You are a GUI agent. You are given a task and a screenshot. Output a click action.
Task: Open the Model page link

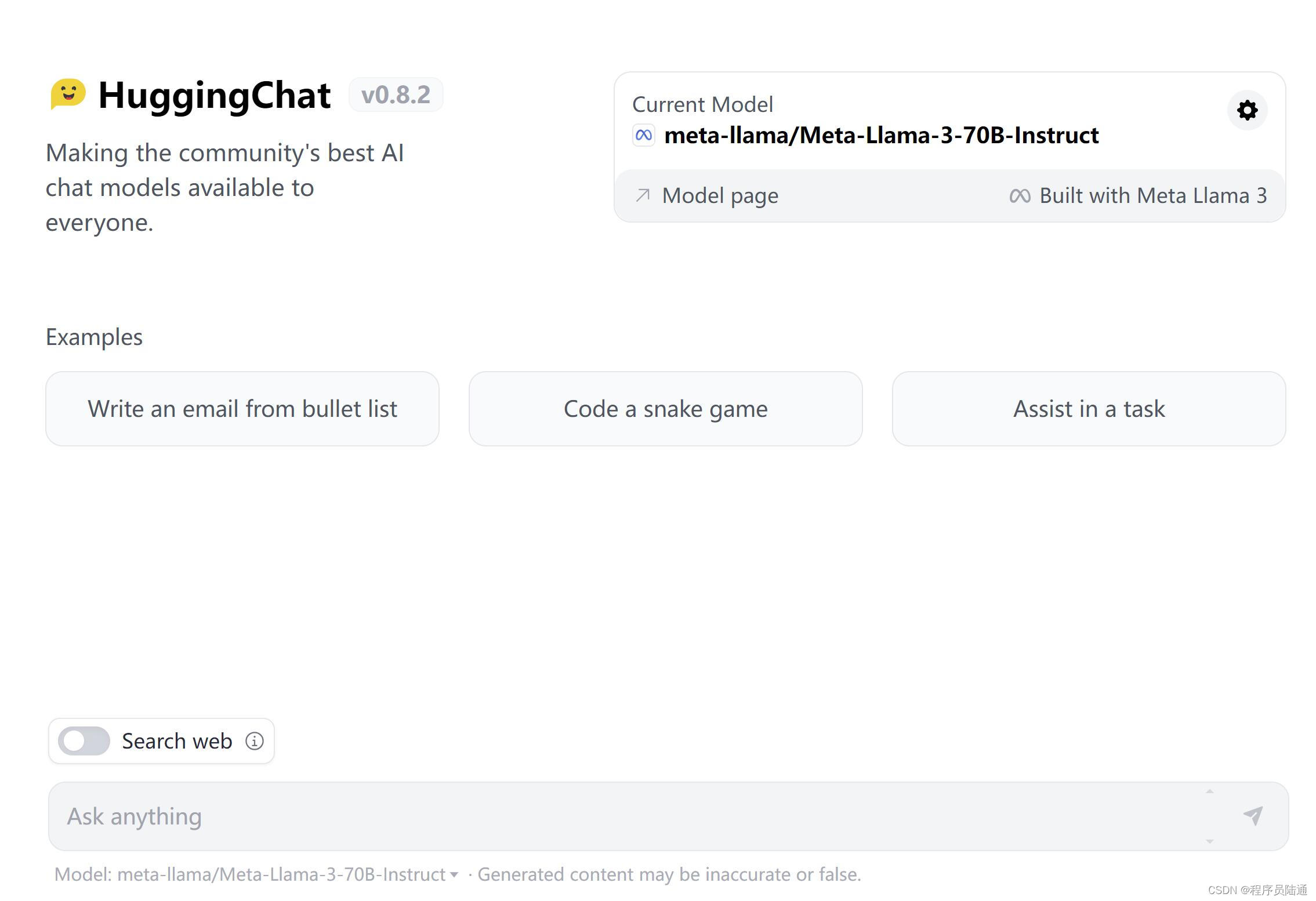(x=720, y=196)
